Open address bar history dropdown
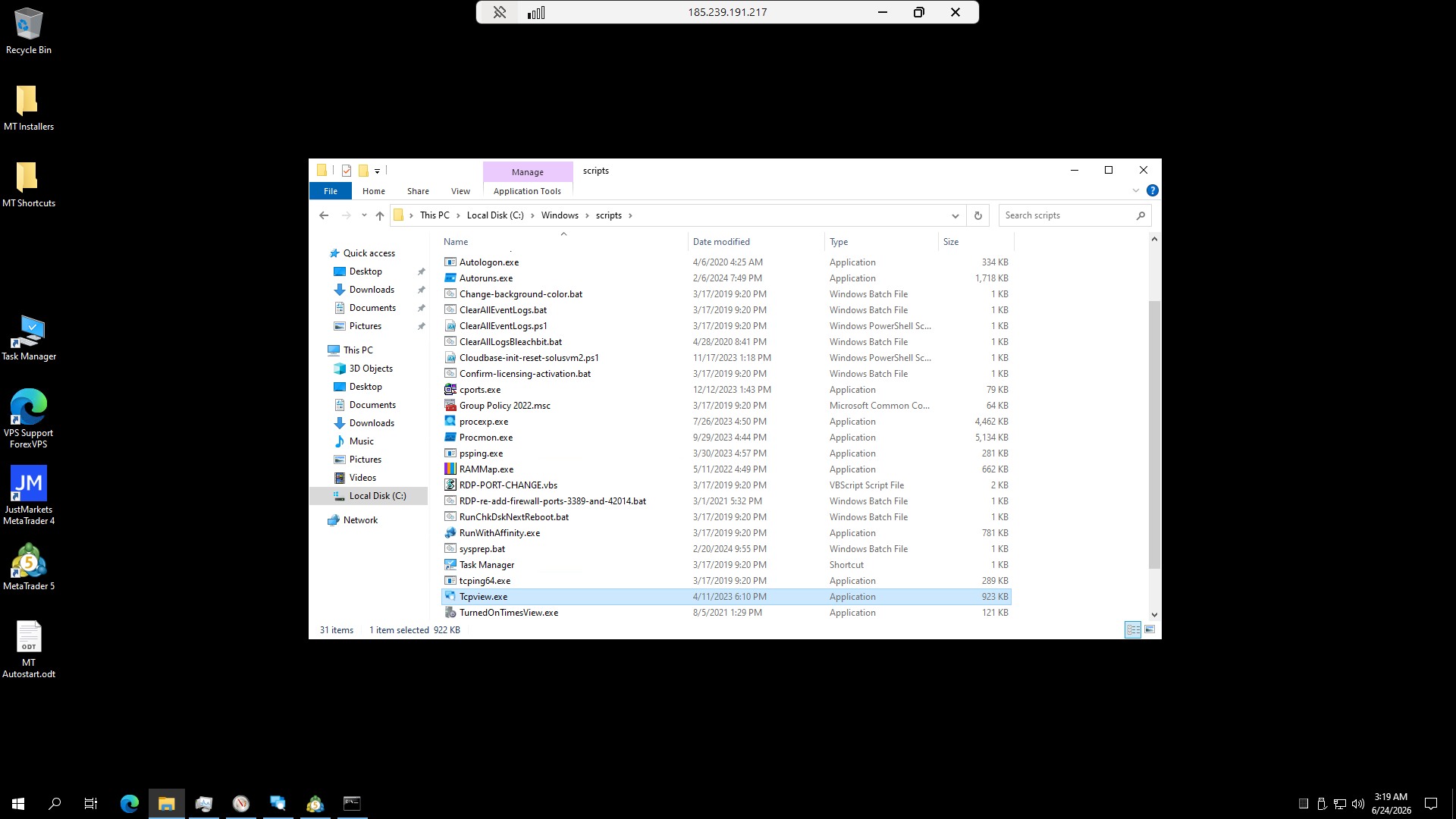This screenshot has height=819, width=1456. point(955,216)
